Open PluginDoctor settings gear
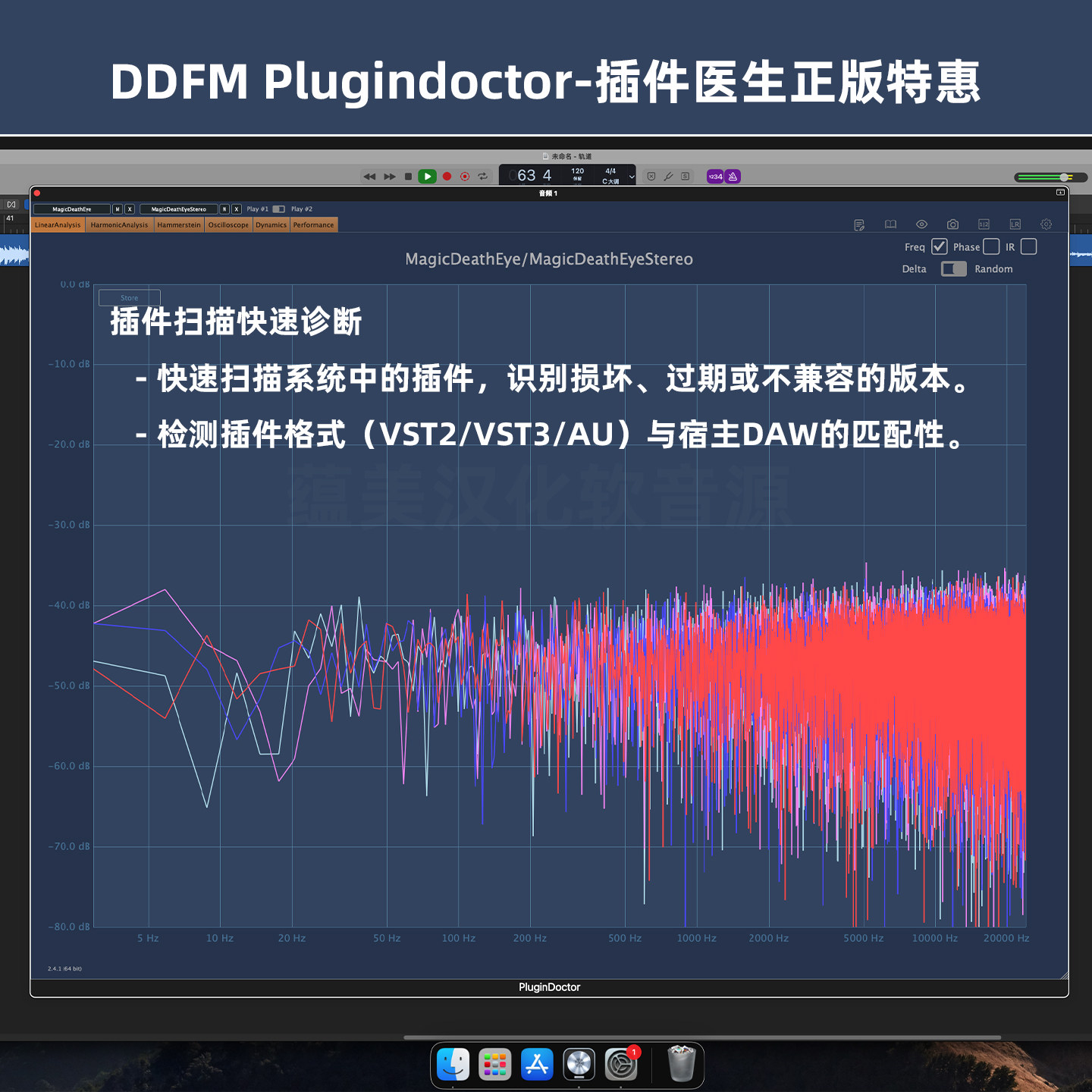Viewport: 1092px width, 1092px height. pos(1046,224)
